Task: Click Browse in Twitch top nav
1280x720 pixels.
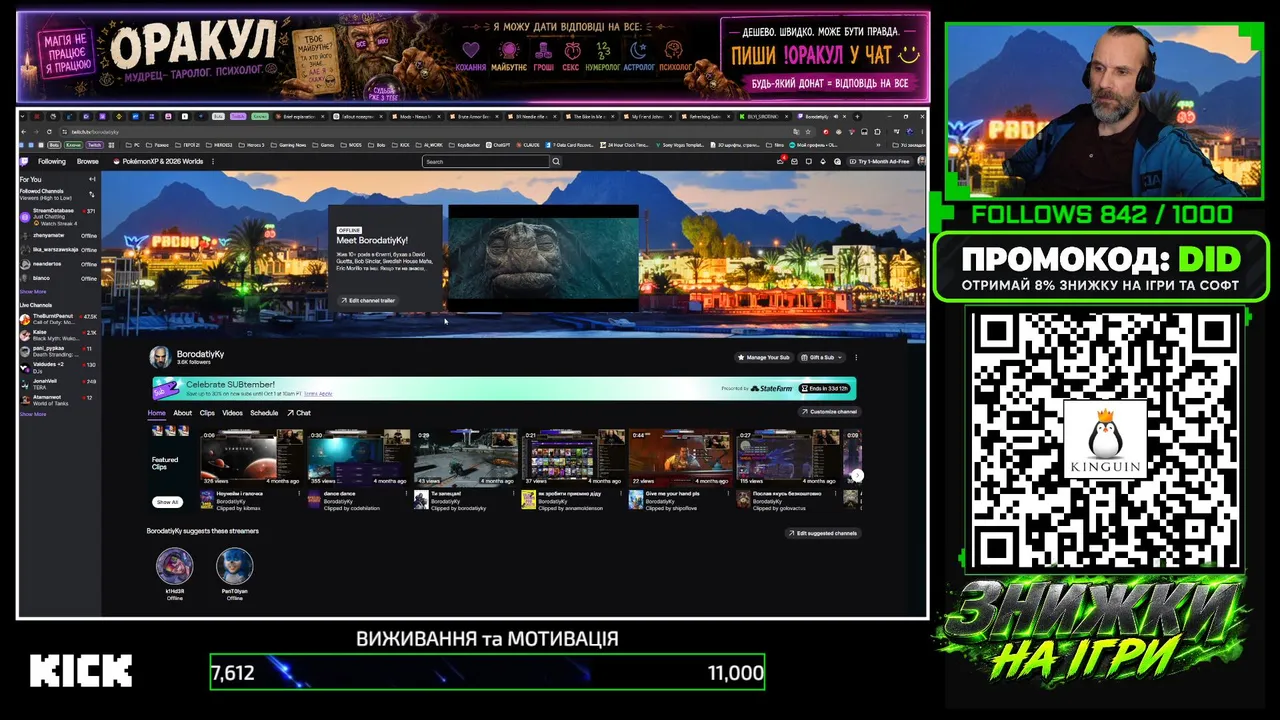Action: [x=88, y=161]
